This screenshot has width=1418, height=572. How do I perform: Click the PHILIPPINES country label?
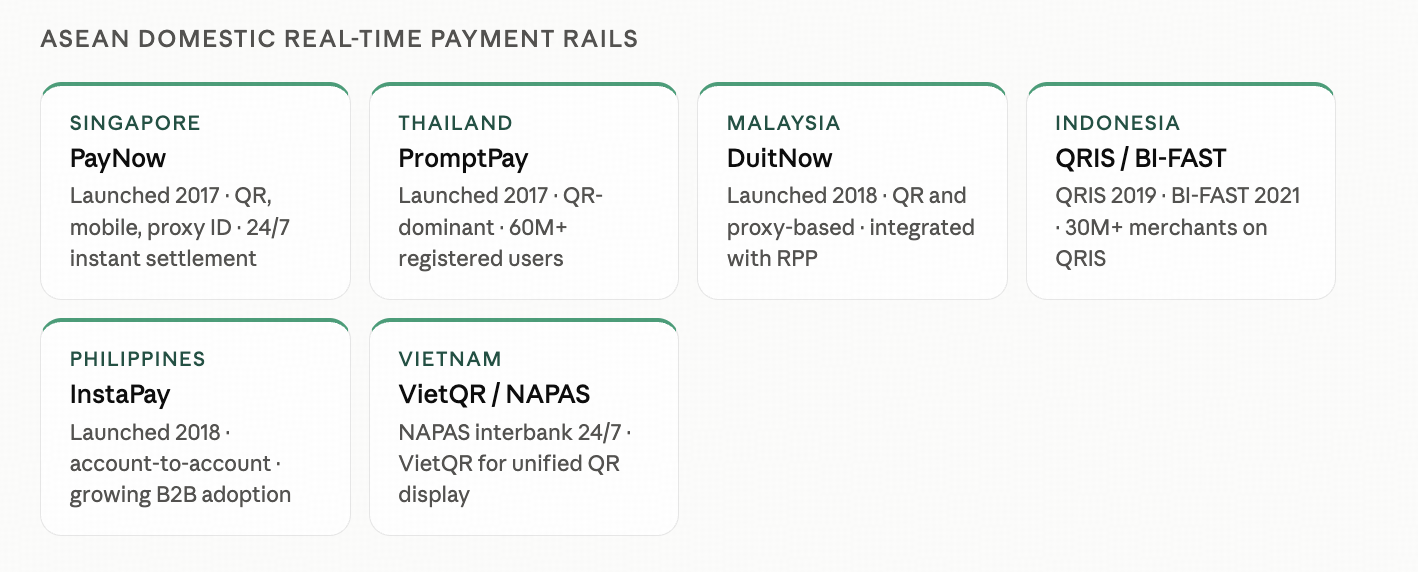click(137, 359)
